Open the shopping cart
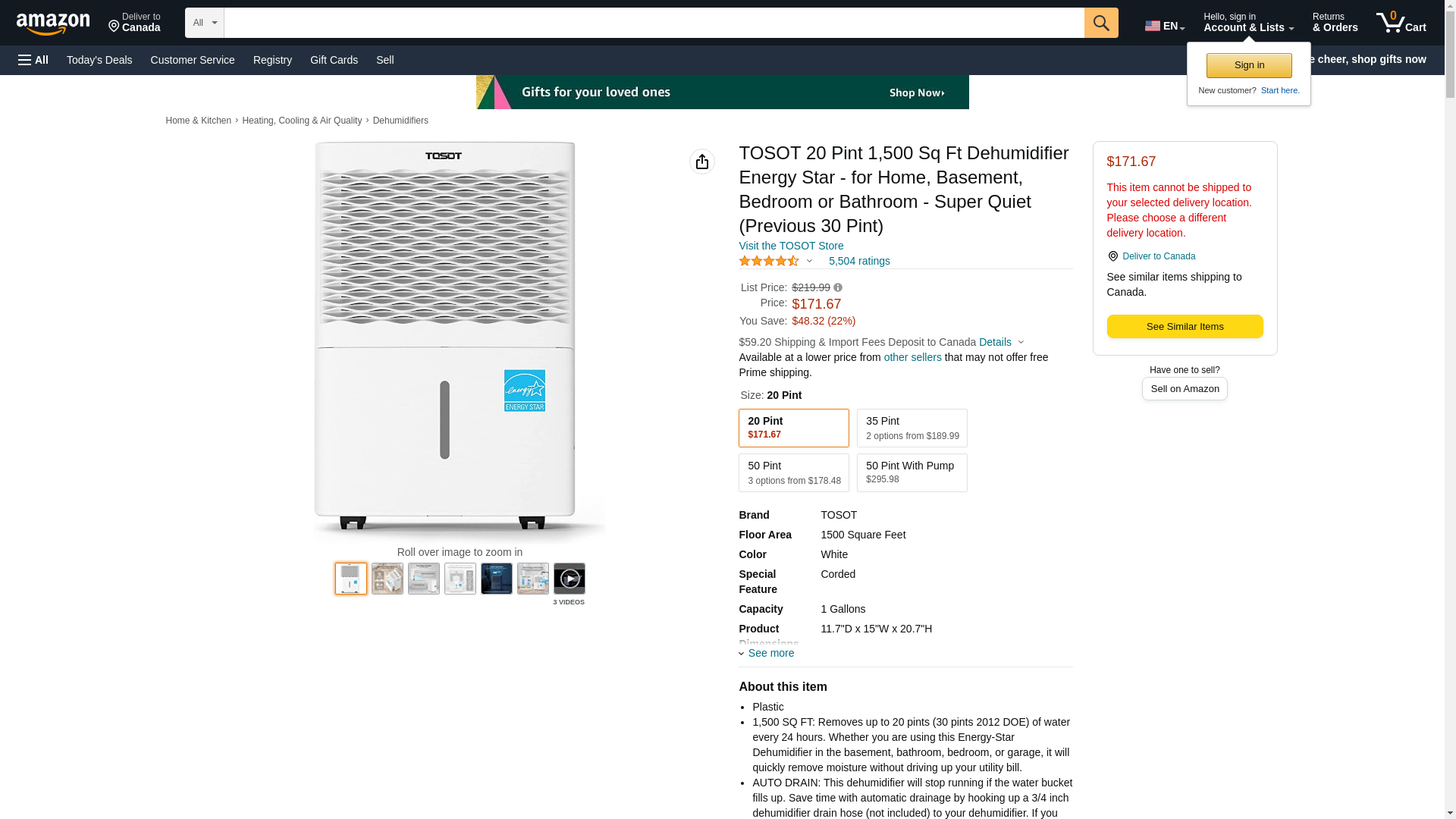Viewport: 1456px width, 819px height. [1401, 23]
